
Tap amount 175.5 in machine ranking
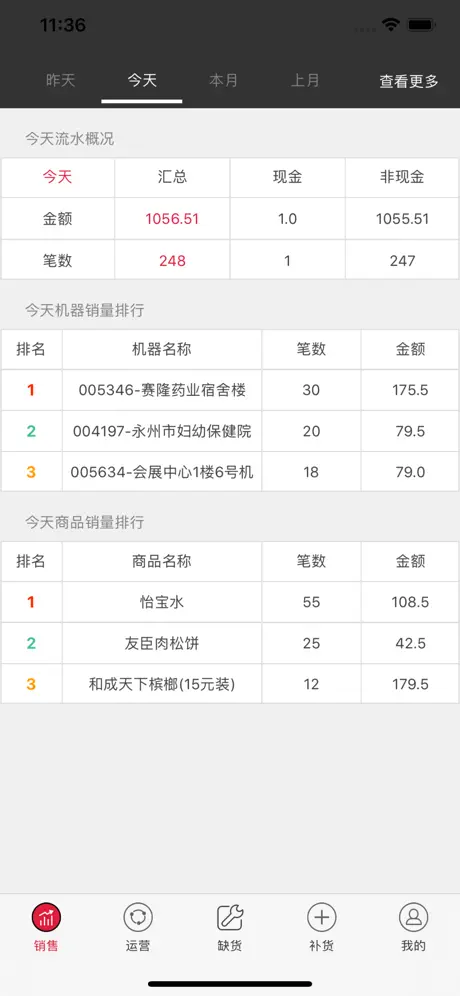tap(410, 390)
